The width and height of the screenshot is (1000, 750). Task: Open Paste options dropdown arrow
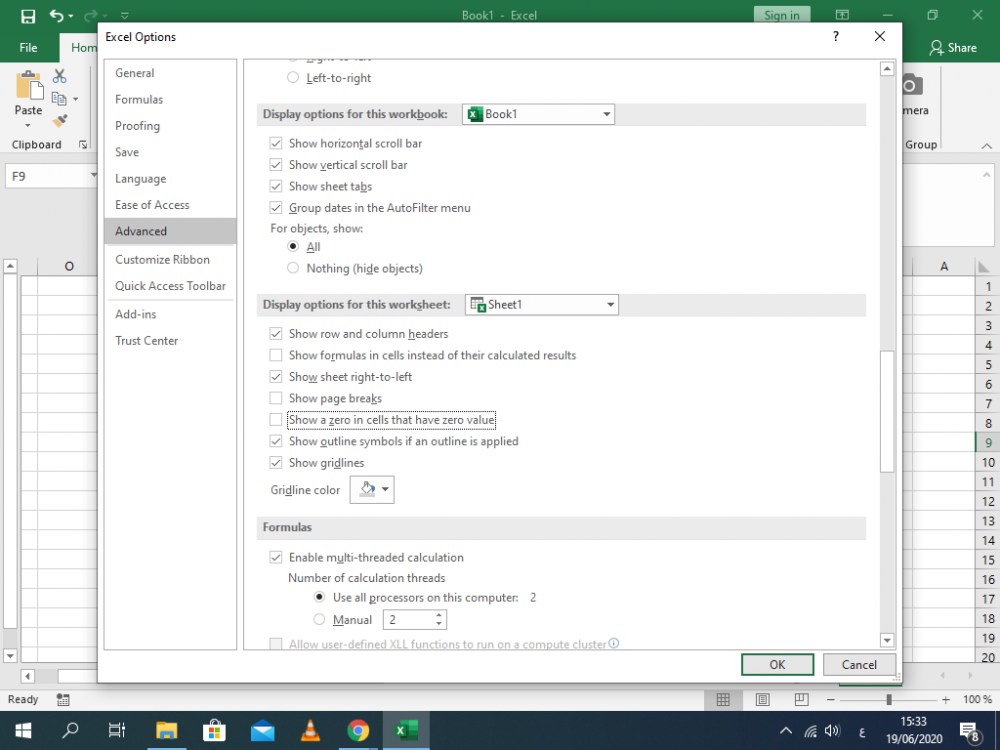point(28,125)
